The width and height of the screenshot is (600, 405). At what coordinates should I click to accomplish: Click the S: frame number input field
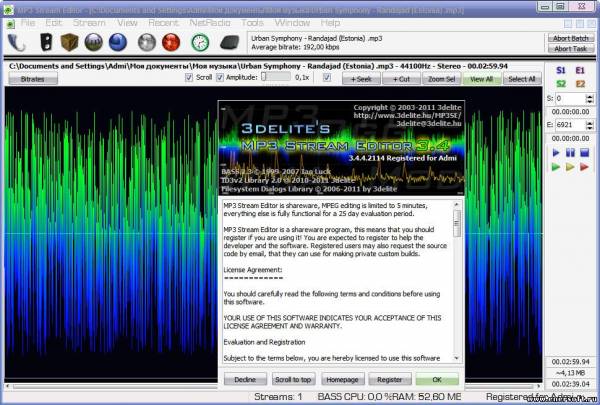[570, 99]
